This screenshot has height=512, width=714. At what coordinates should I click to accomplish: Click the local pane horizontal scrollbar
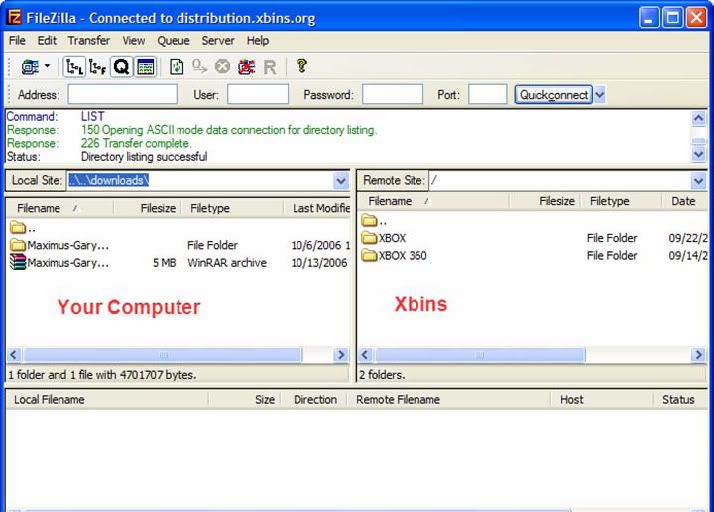[x=163, y=355]
